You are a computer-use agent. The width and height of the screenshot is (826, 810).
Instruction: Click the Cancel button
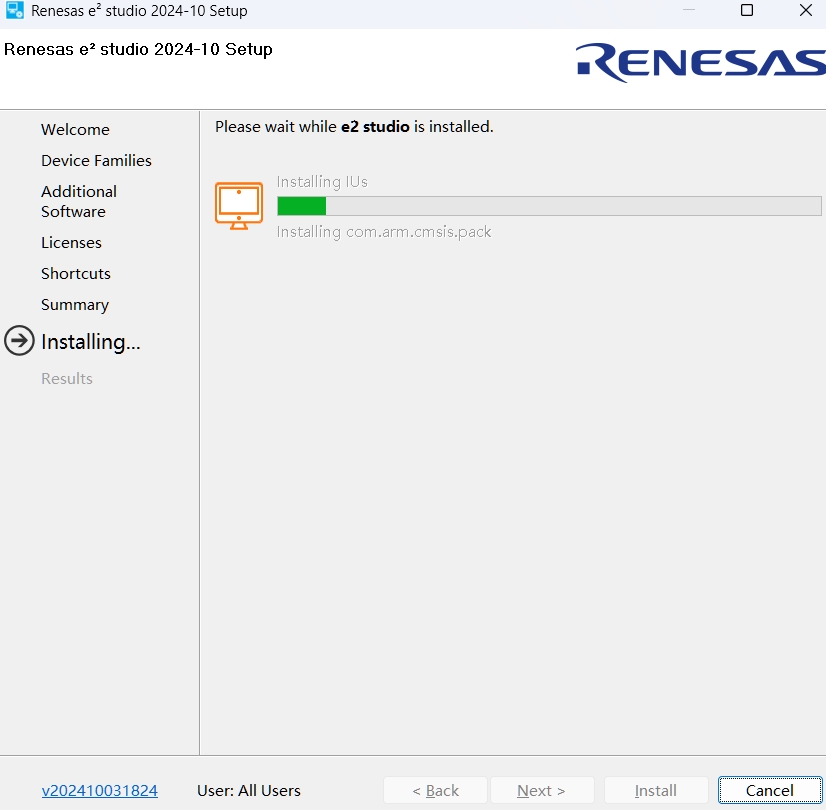770,790
